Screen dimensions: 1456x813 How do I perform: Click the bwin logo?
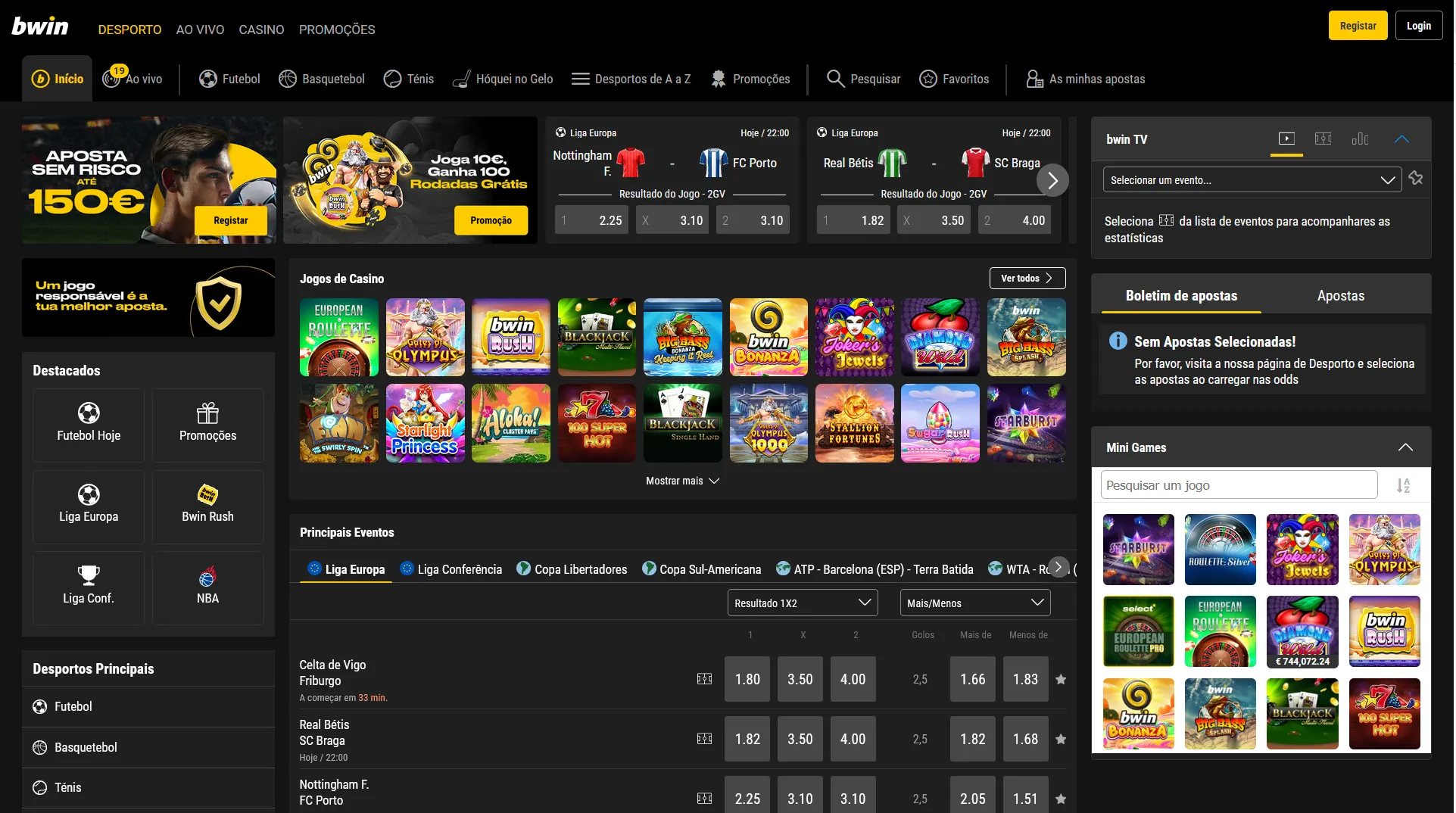(40, 26)
